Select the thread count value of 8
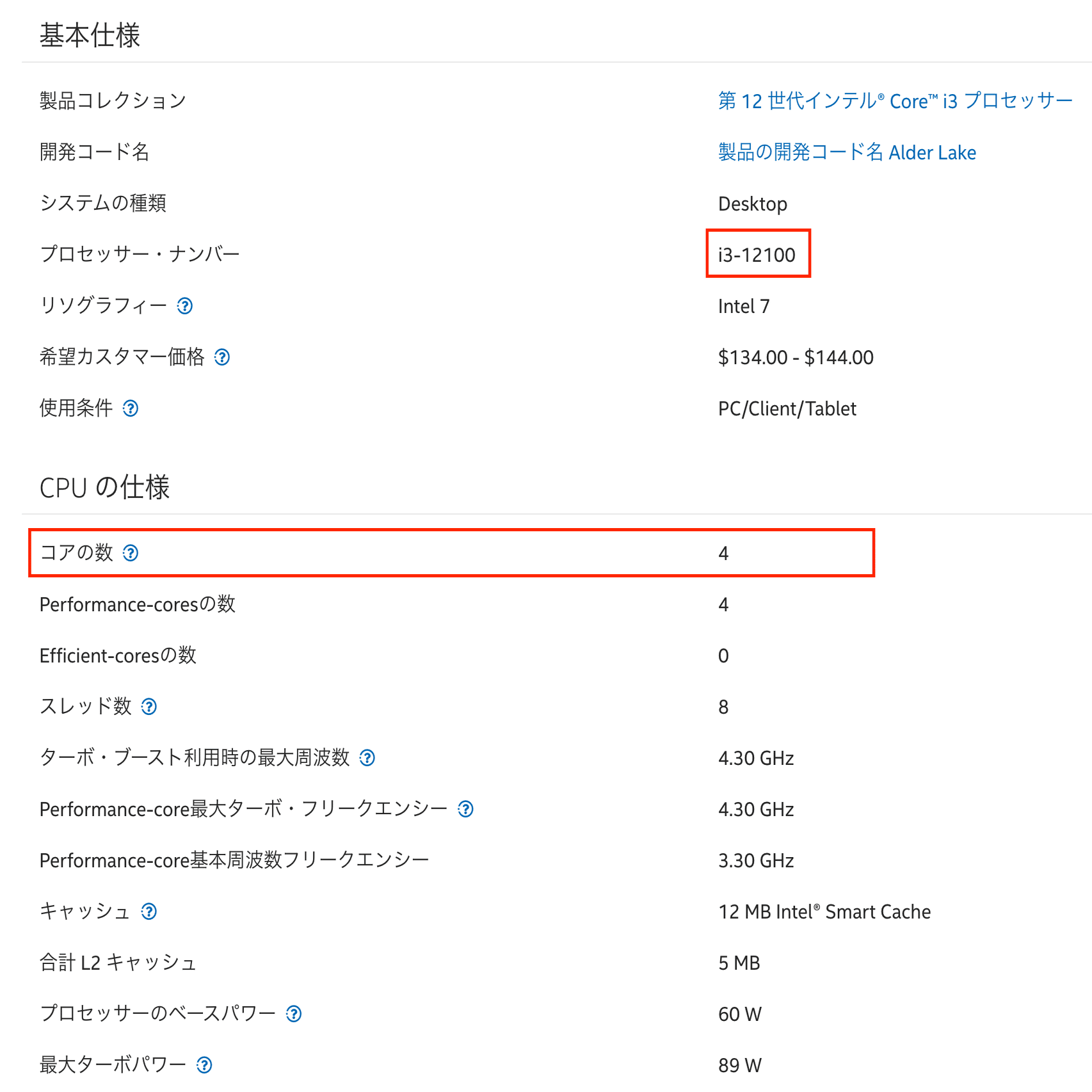 (x=723, y=707)
